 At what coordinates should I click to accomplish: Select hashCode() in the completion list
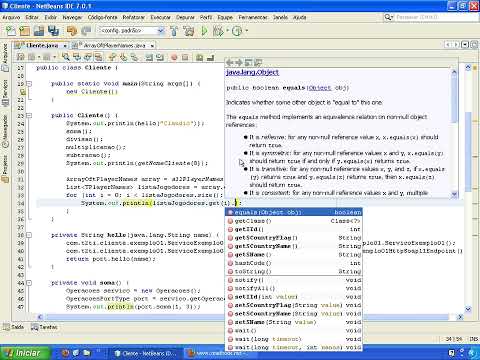click(294, 263)
